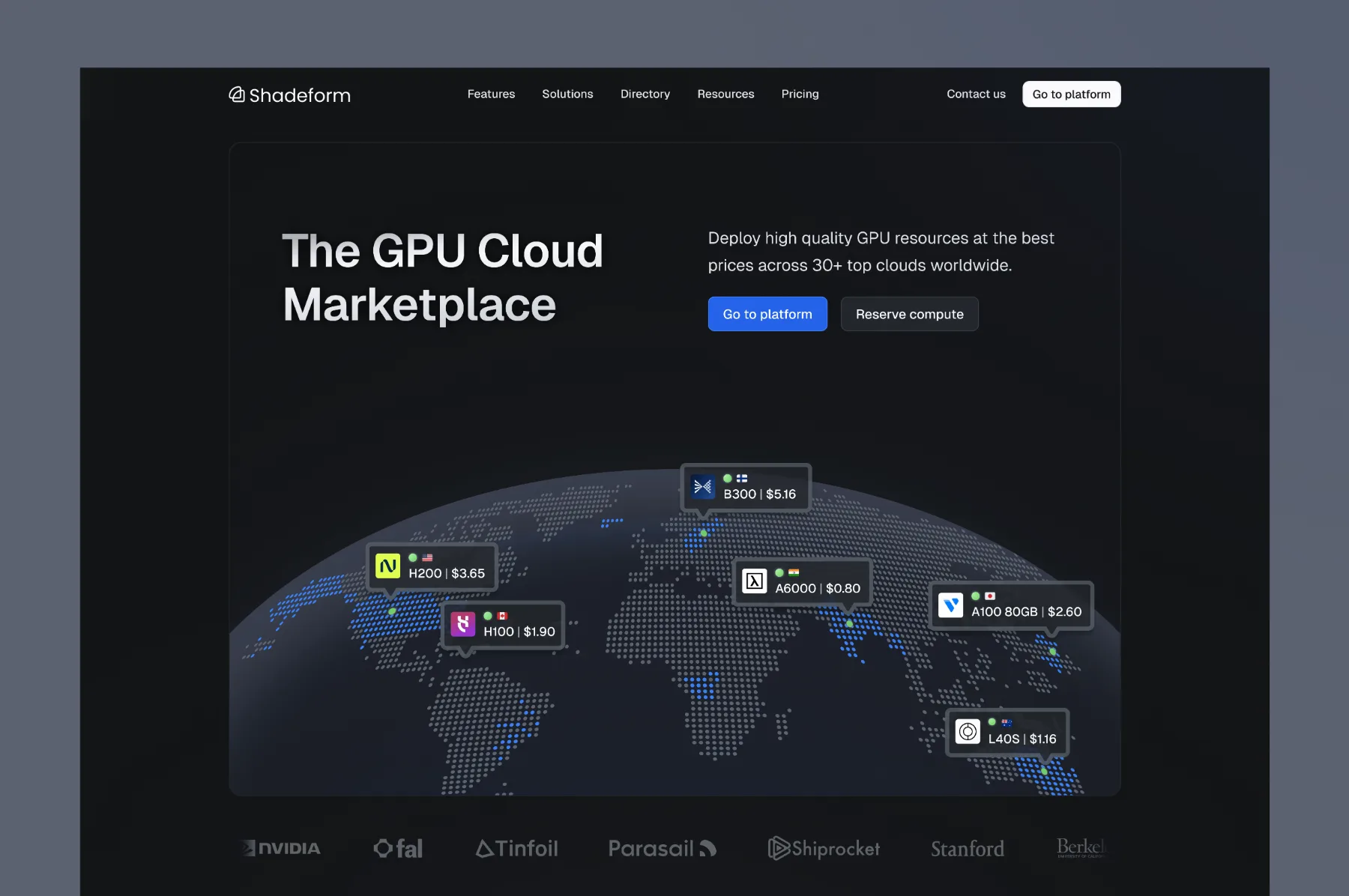
Task: Click the Nebius logo on H200 card
Action: point(387,566)
